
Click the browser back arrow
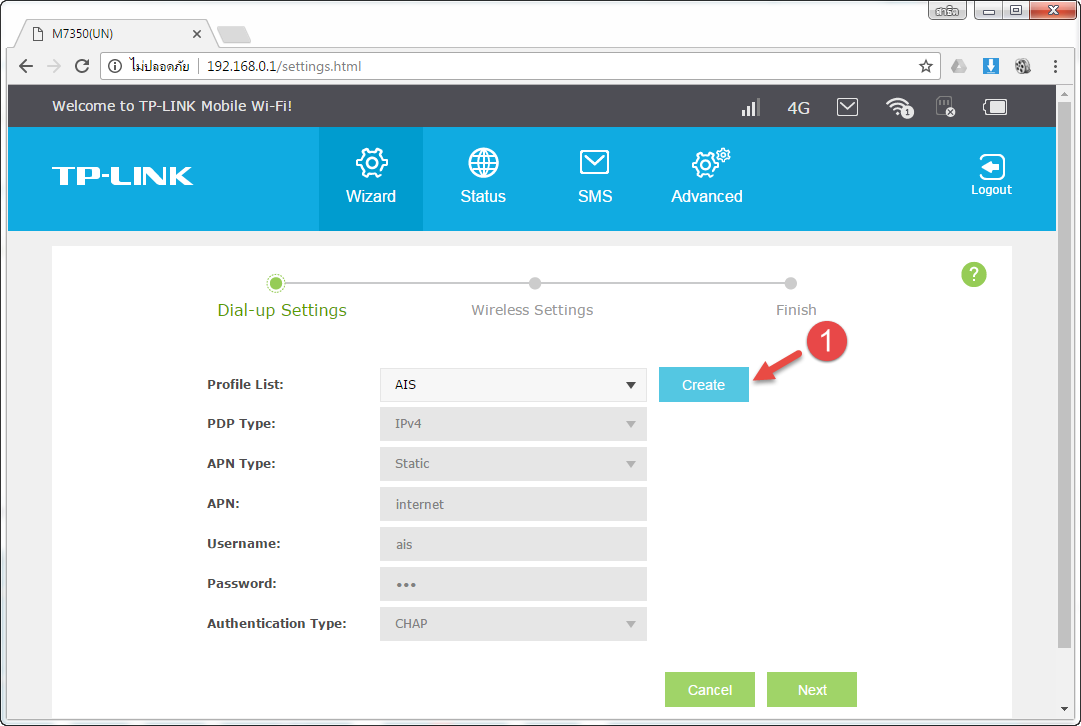pyautogui.click(x=26, y=66)
